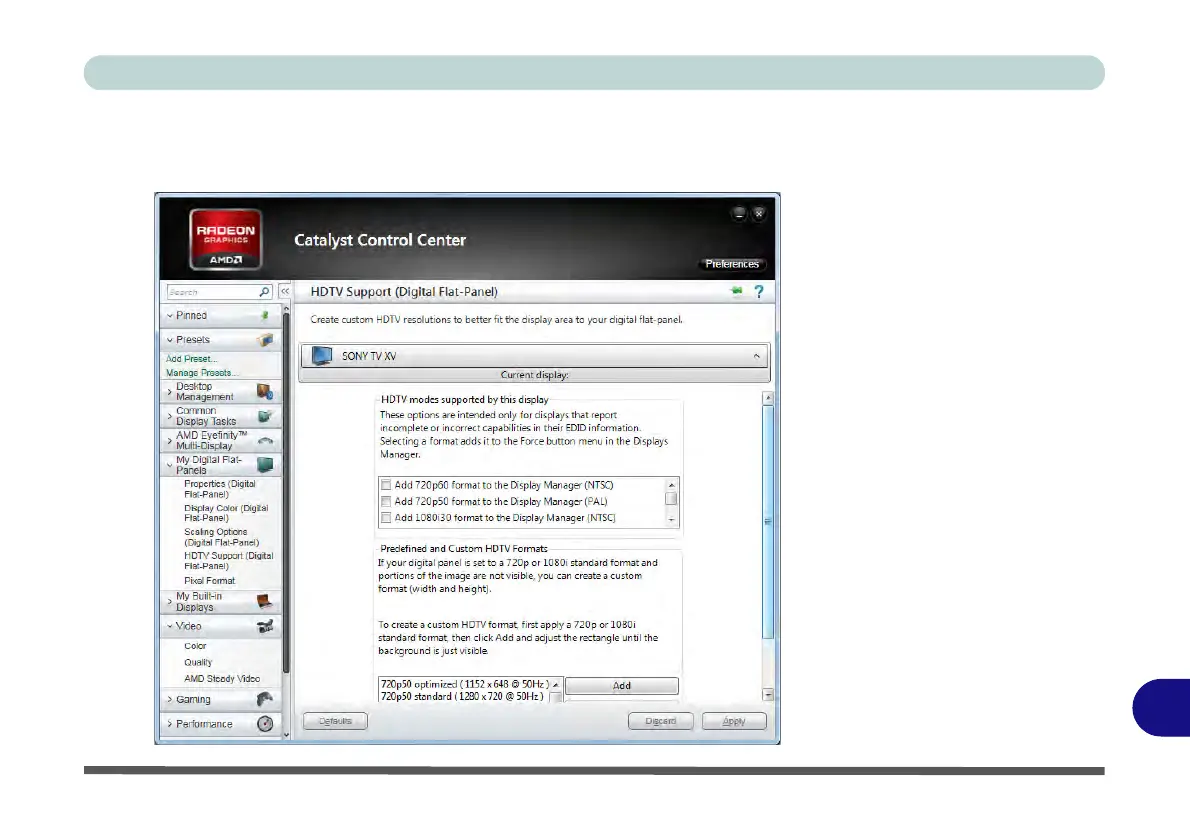Collapse the Video section
The image size is (1190, 838).
(170, 626)
